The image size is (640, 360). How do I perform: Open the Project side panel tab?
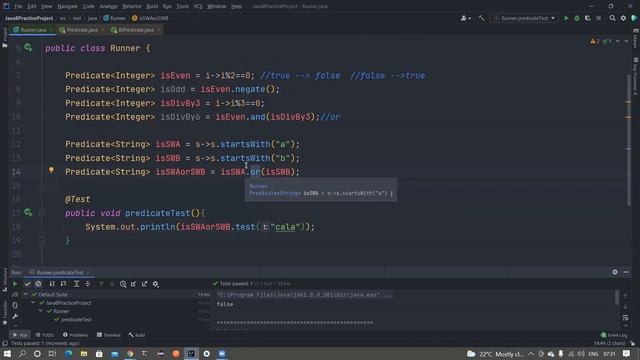point(4,38)
